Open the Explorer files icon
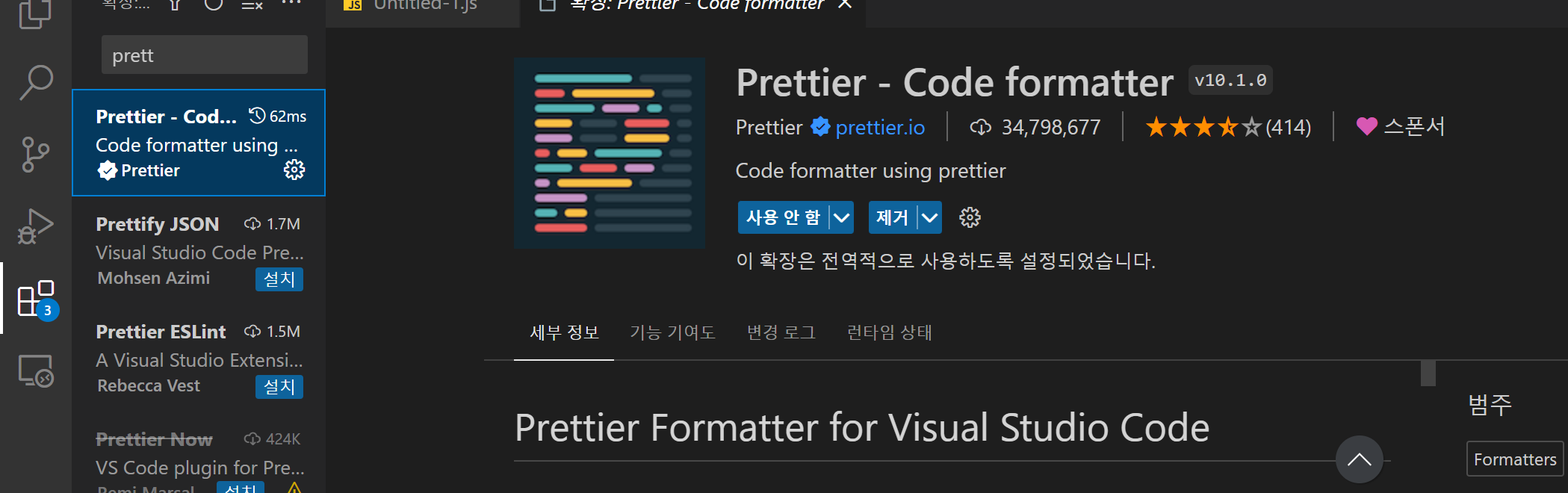Viewport: 1568px width, 493px height. [36, 13]
